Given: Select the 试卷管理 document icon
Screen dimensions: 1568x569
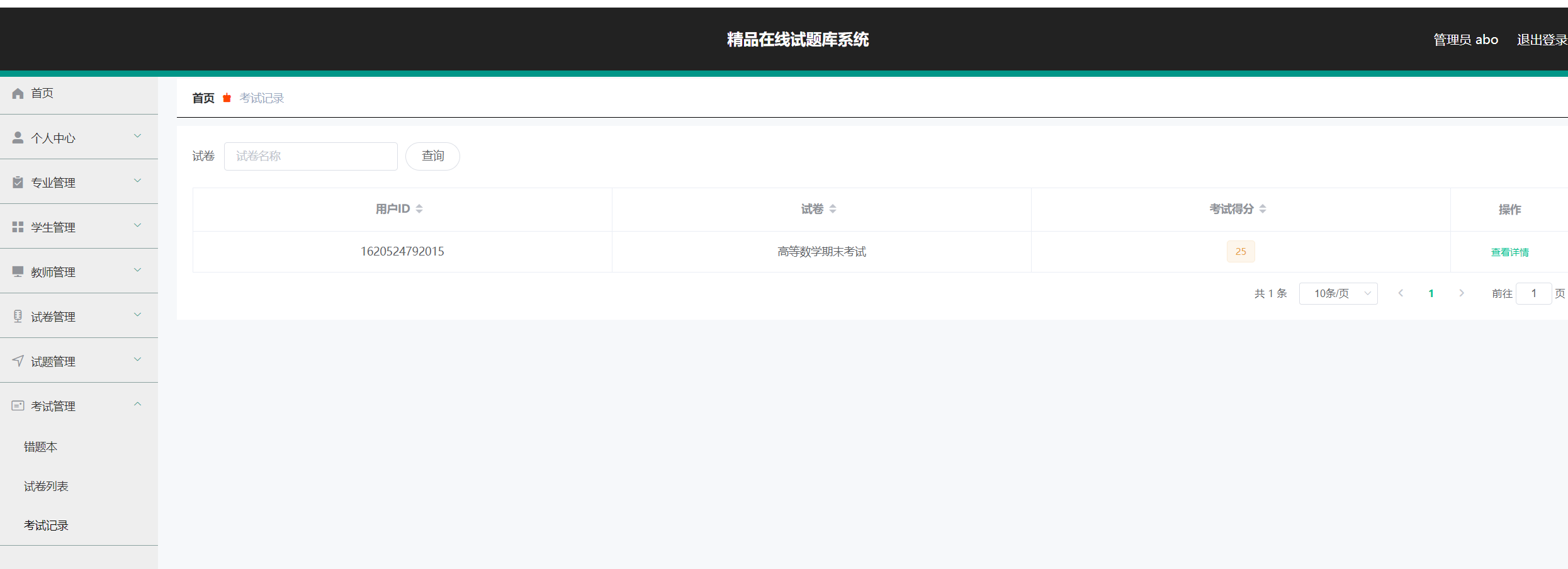Looking at the screenshot, I should 17,316.
